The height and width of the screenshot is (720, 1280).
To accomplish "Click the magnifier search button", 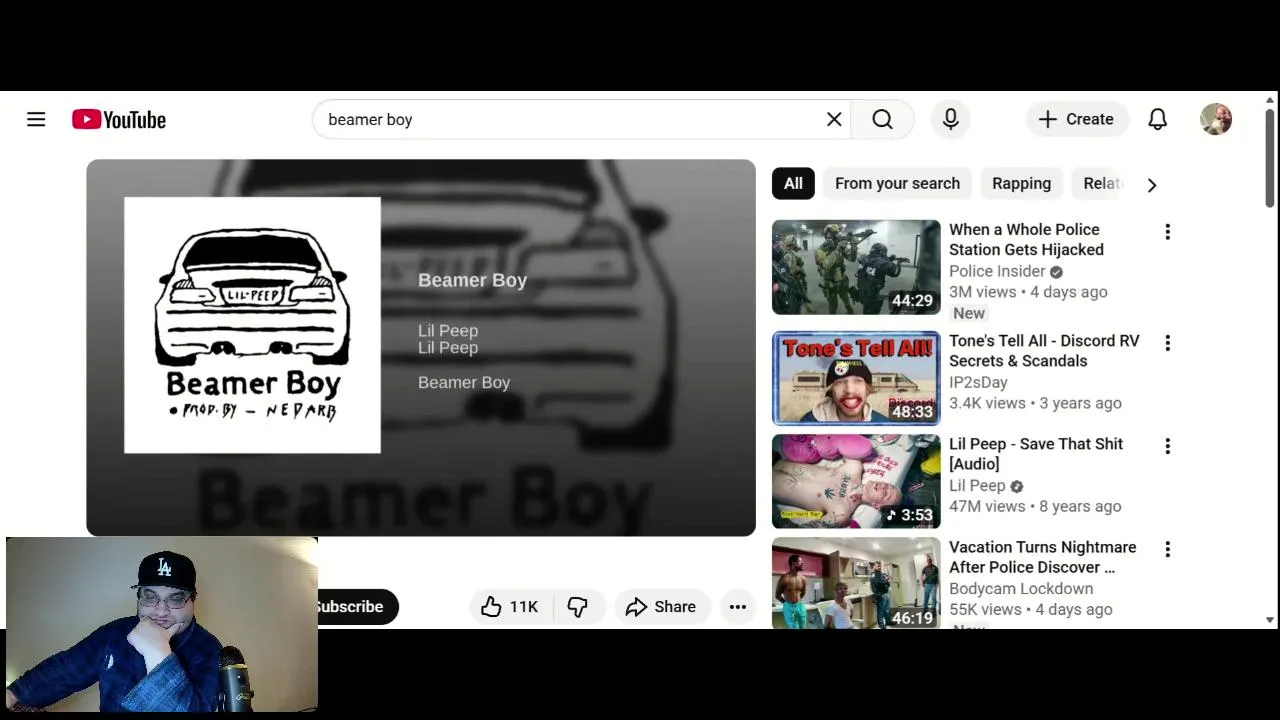I will click(x=882, y=119).
